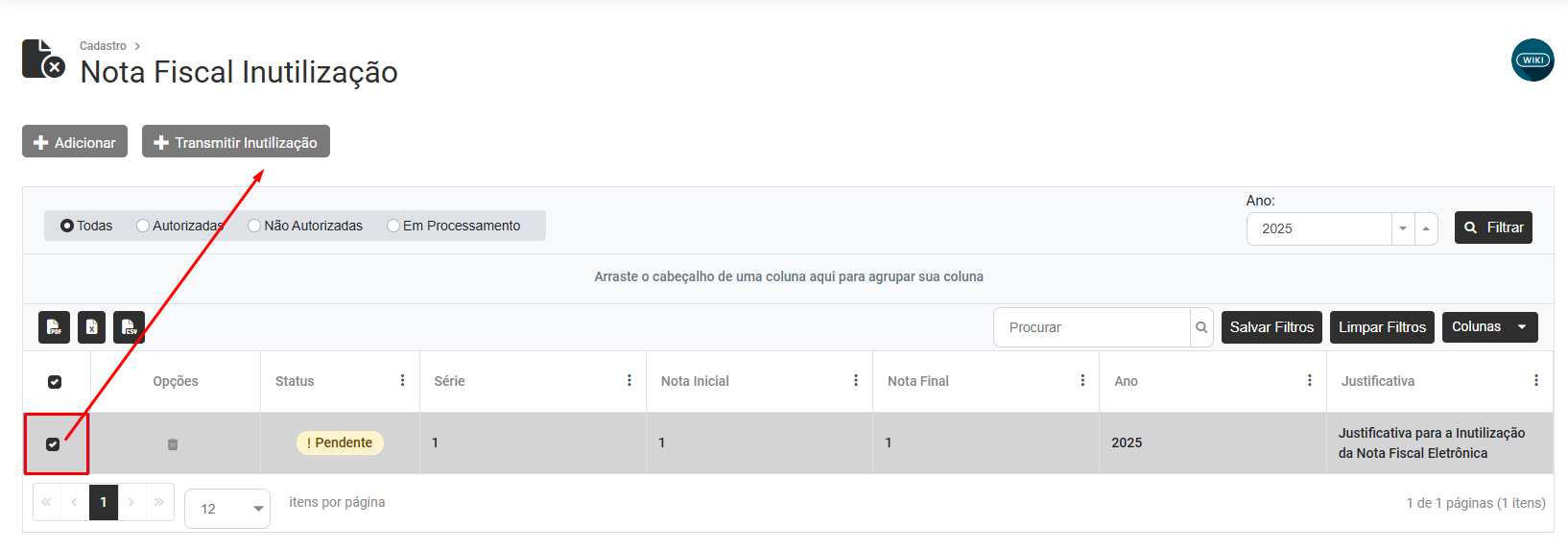
Task: Open the items per page dropdown
Action: (x=227, y=509)
